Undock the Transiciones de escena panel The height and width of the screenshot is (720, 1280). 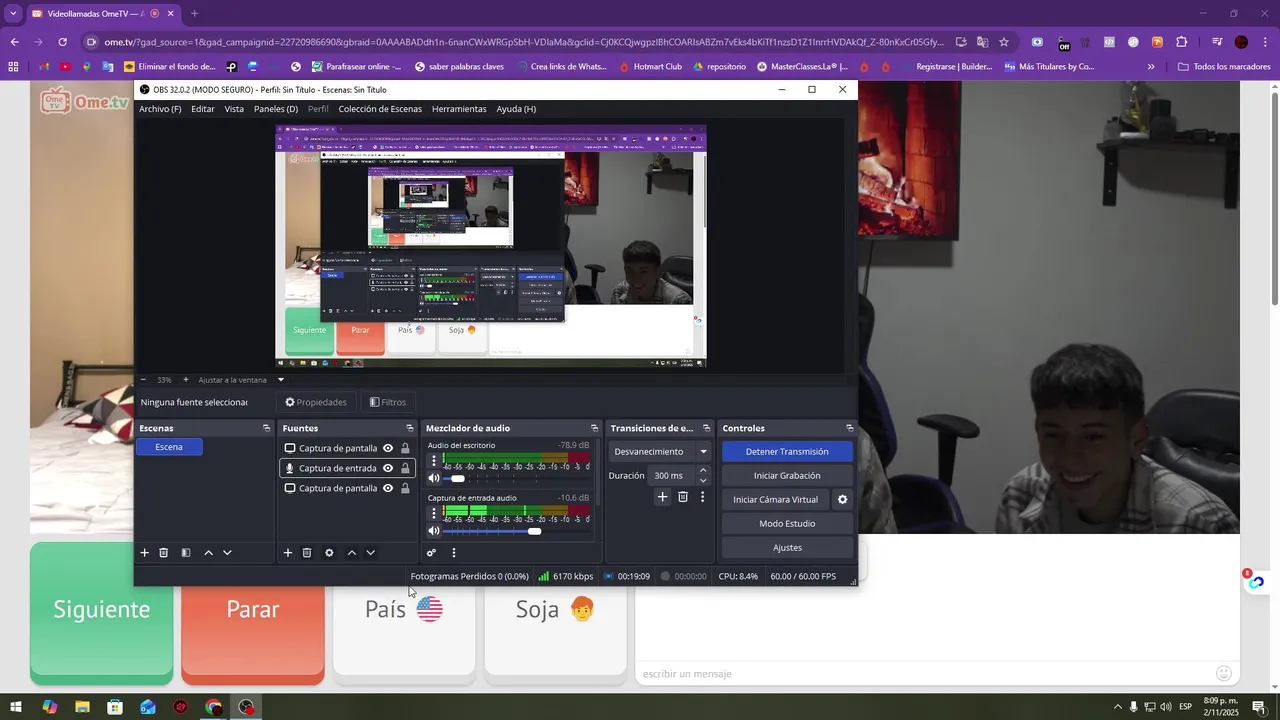coord(706,428)
